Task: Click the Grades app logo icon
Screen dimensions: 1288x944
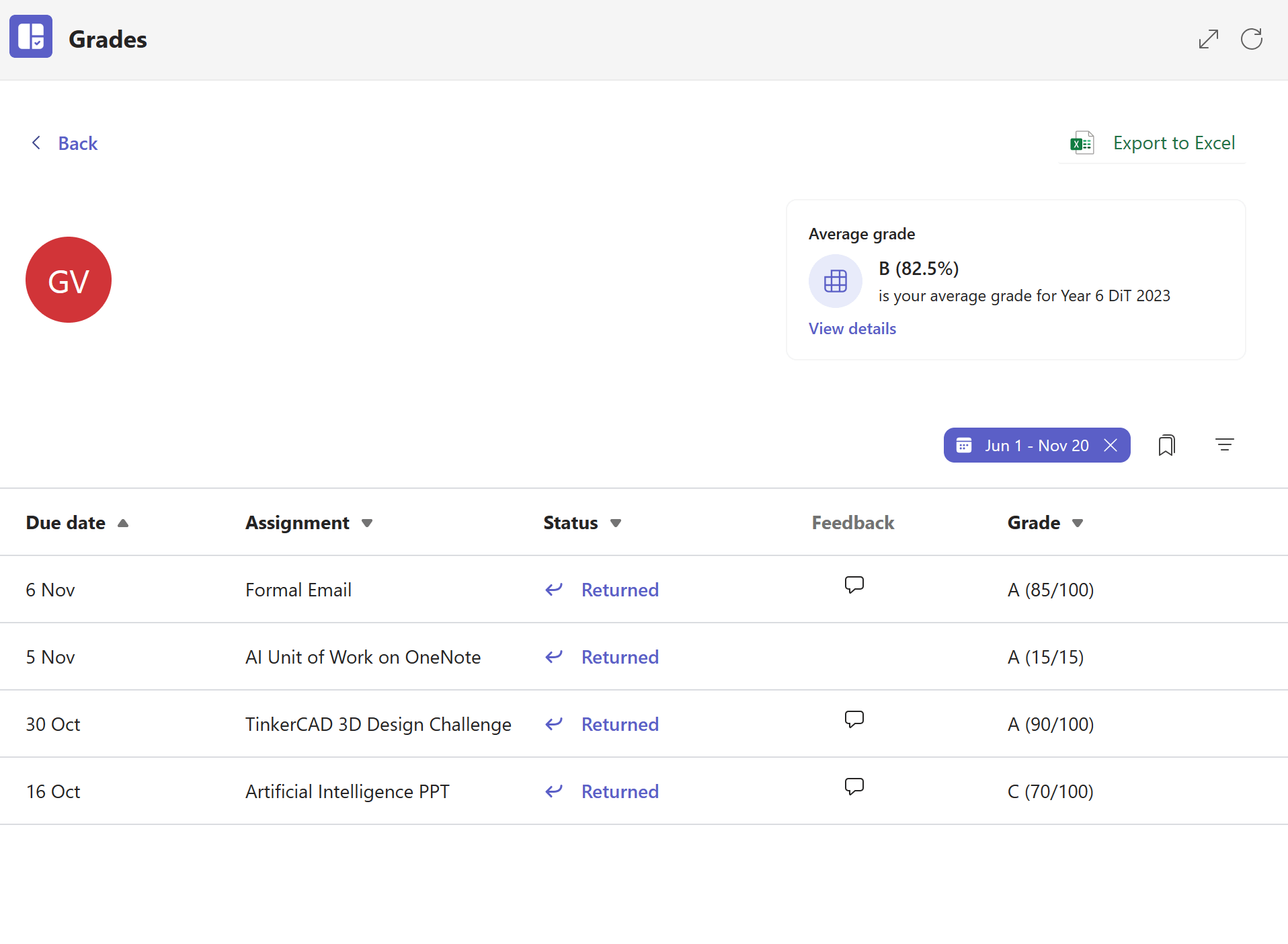Action: coord(31,36)
